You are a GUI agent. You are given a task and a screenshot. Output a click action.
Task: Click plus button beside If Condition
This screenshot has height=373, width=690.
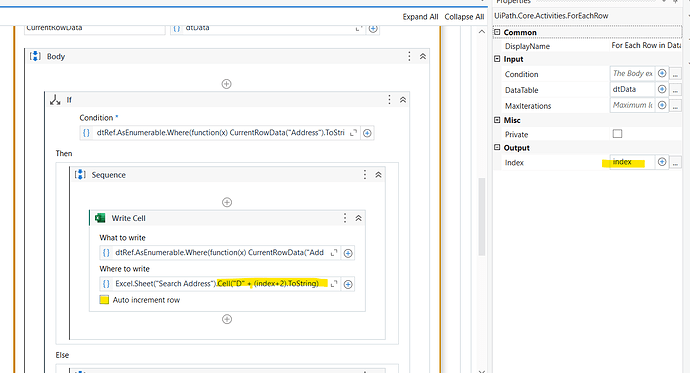pos(367,133)
